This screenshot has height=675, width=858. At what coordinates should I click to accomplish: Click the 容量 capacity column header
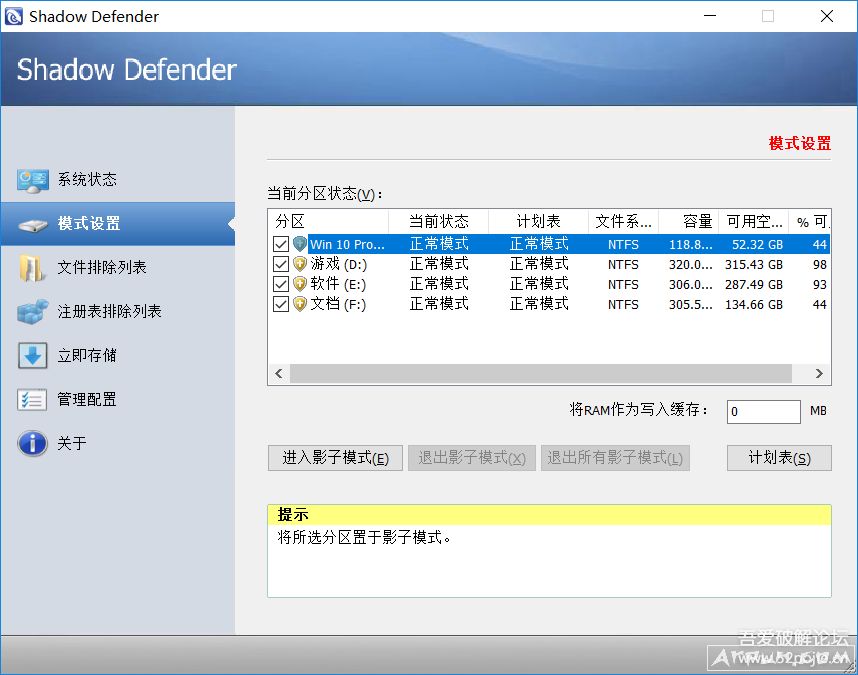[x=696, y=220]
